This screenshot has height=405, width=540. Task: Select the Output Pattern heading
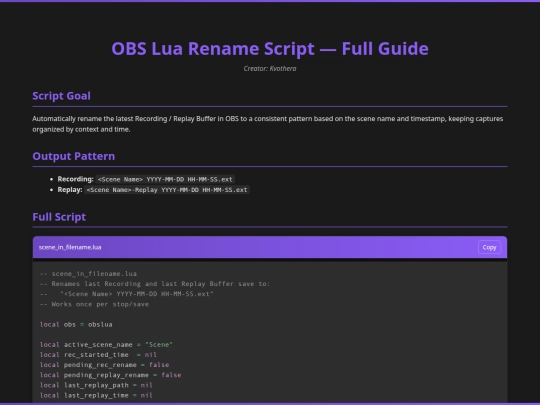point(74,156)
